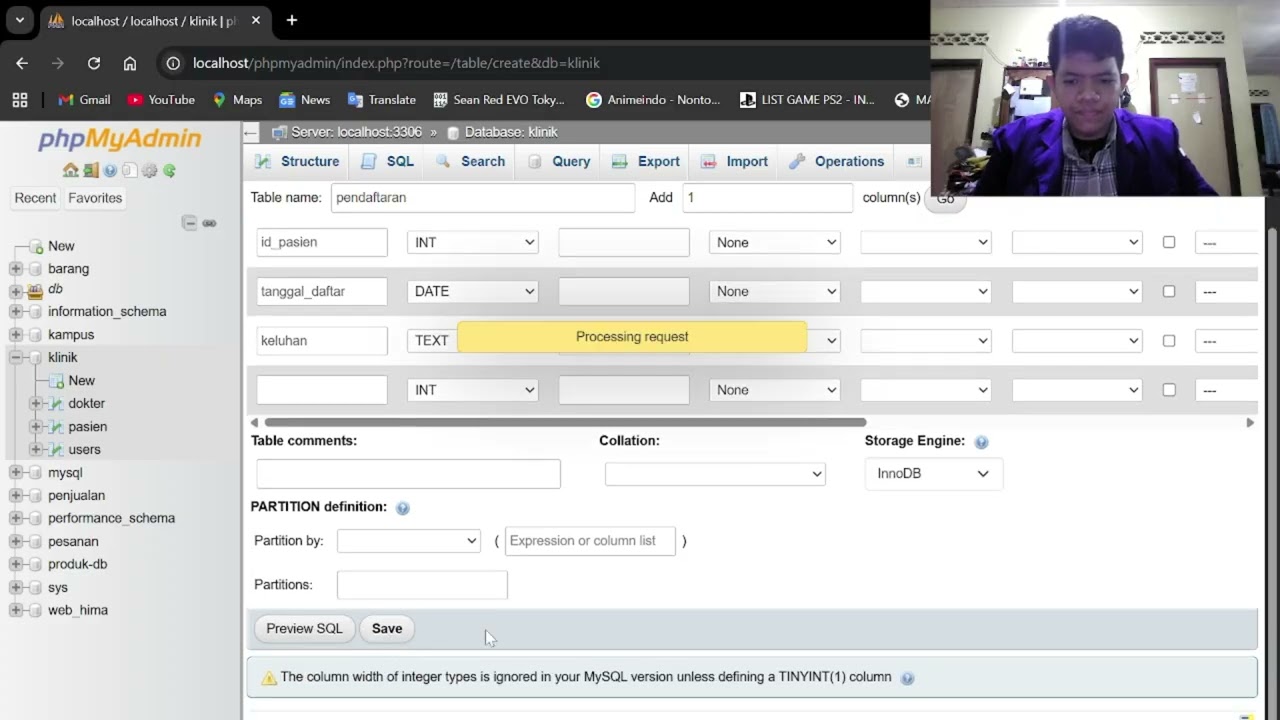Screen dimensions: 1280x720
Task: Switch to the SQL tab
Action: point(388,161)
